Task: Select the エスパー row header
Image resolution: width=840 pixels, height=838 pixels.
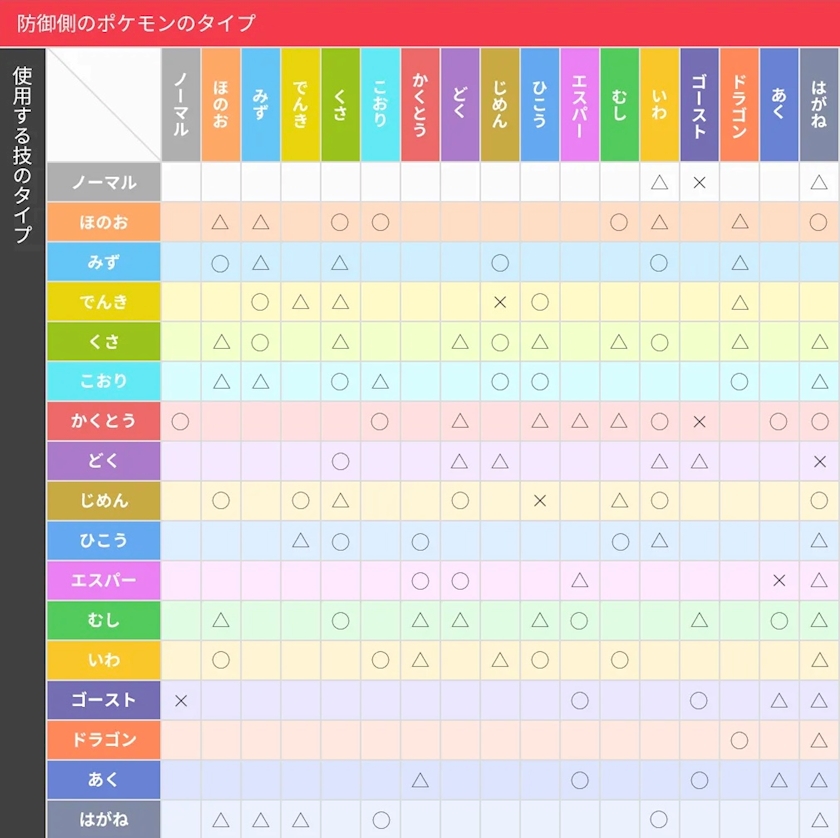Action: [x=103, y=580]
